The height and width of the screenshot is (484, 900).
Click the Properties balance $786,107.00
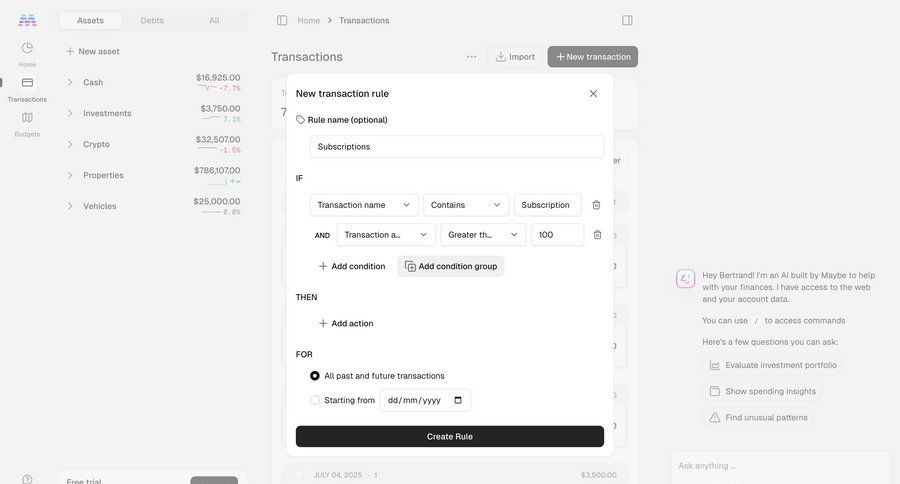pyautogui.click(x=217, y=171)
